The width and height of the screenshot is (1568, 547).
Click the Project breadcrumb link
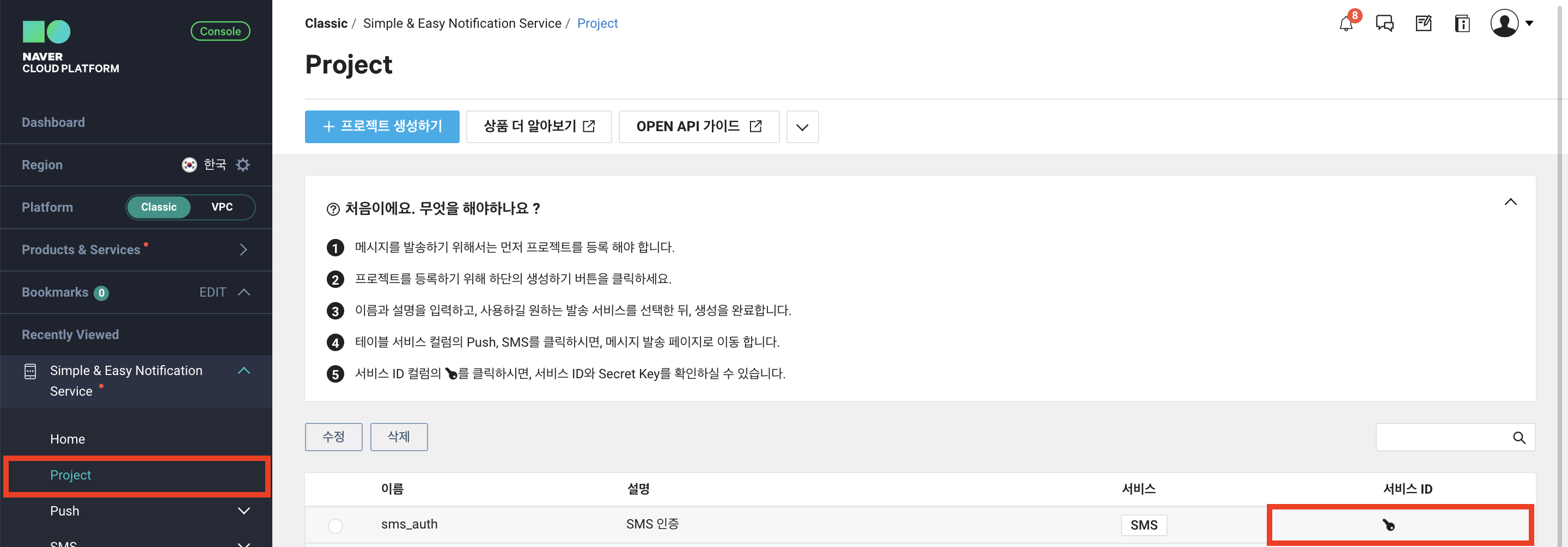[x=597, y=24]
